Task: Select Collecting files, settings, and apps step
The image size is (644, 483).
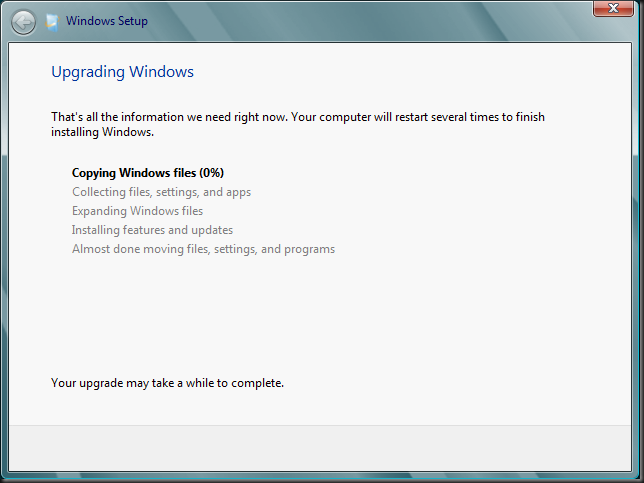Action: point(161,192)
